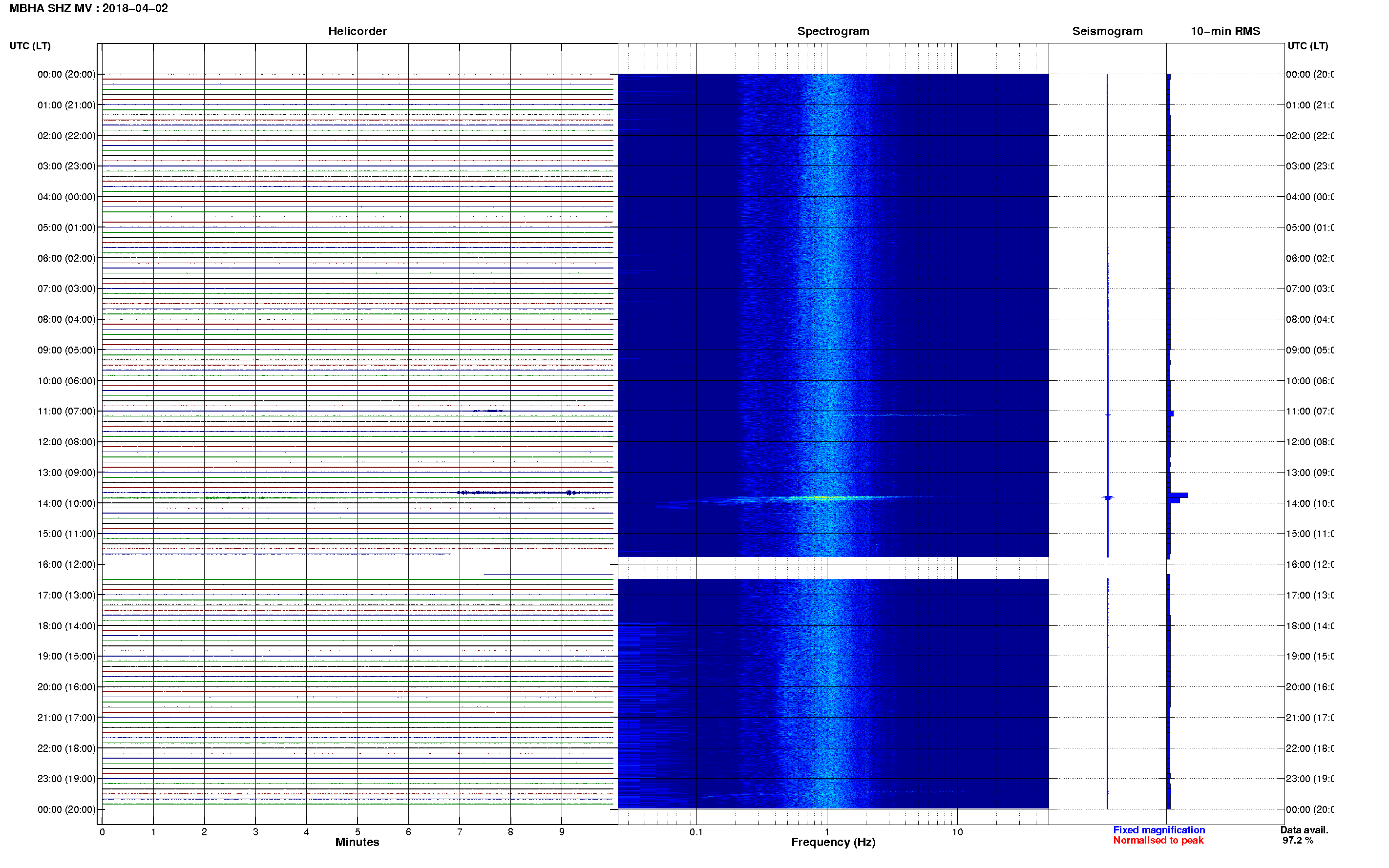Click the left 07:00 (03:00) time label
This screenshot has width=1389, height=868.
(66, 289)
